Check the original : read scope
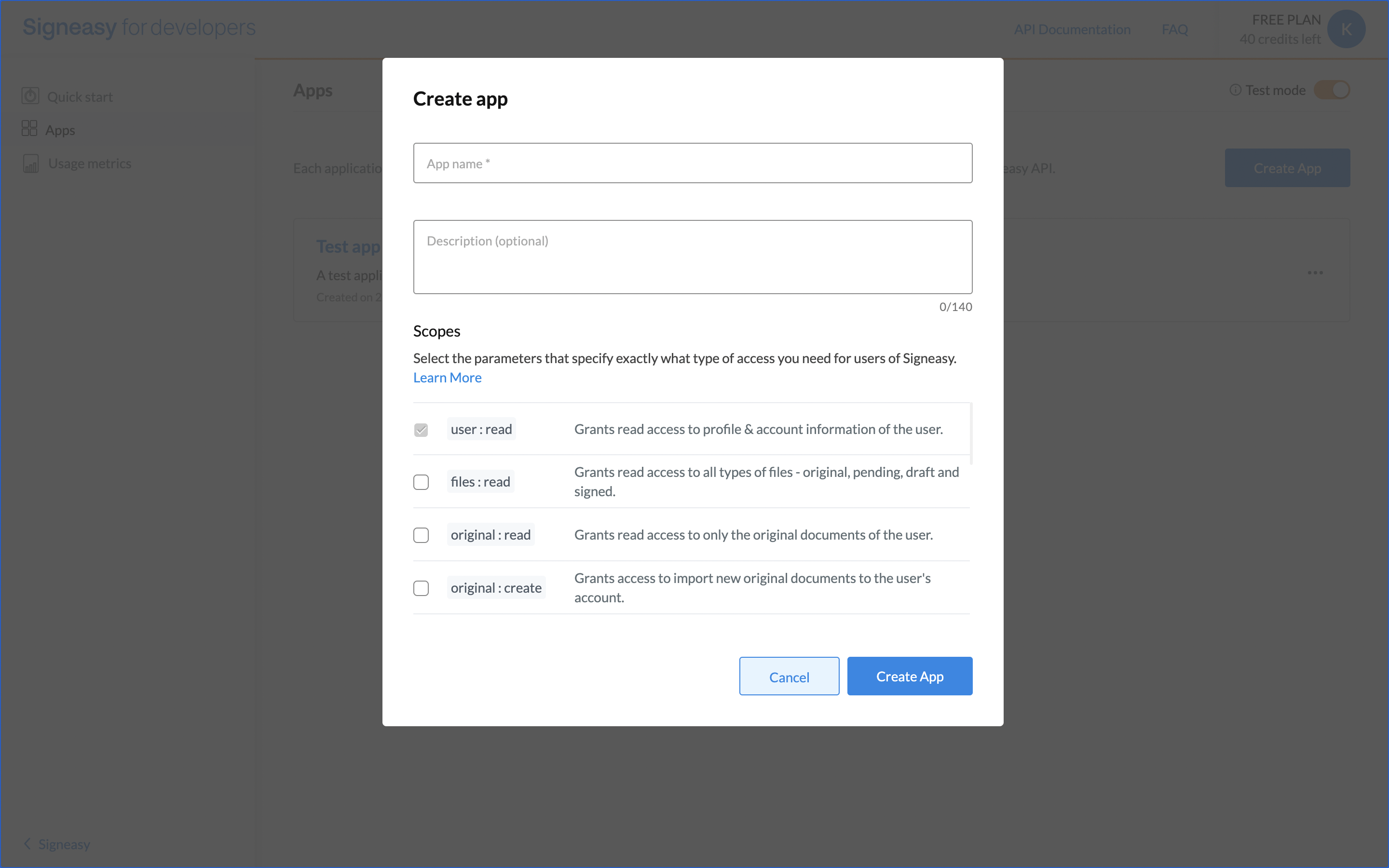The width and height of the screenshot is (1389, 868). (x=421, y=535)
